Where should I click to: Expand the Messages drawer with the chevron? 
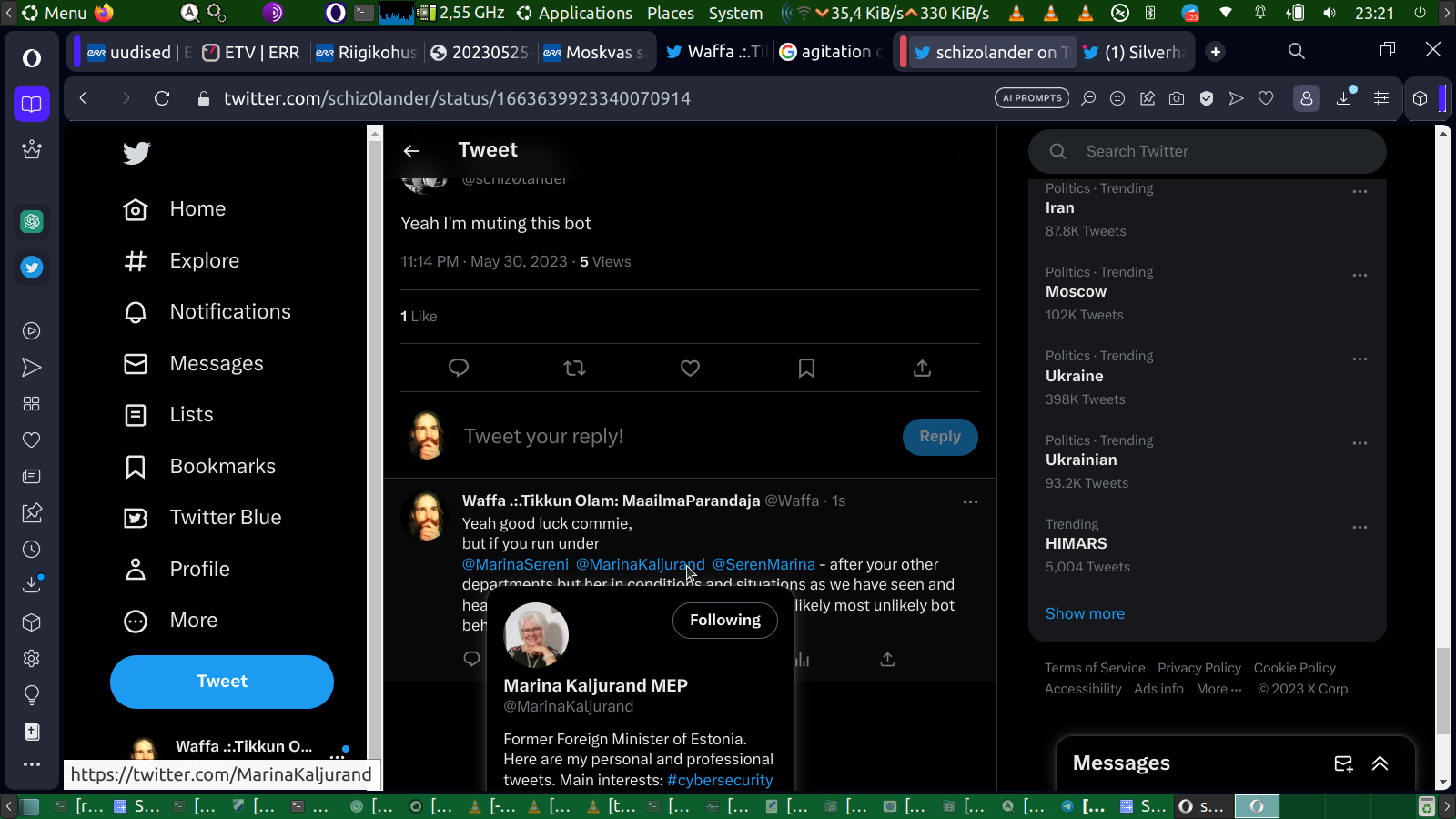click(1380, 763)
